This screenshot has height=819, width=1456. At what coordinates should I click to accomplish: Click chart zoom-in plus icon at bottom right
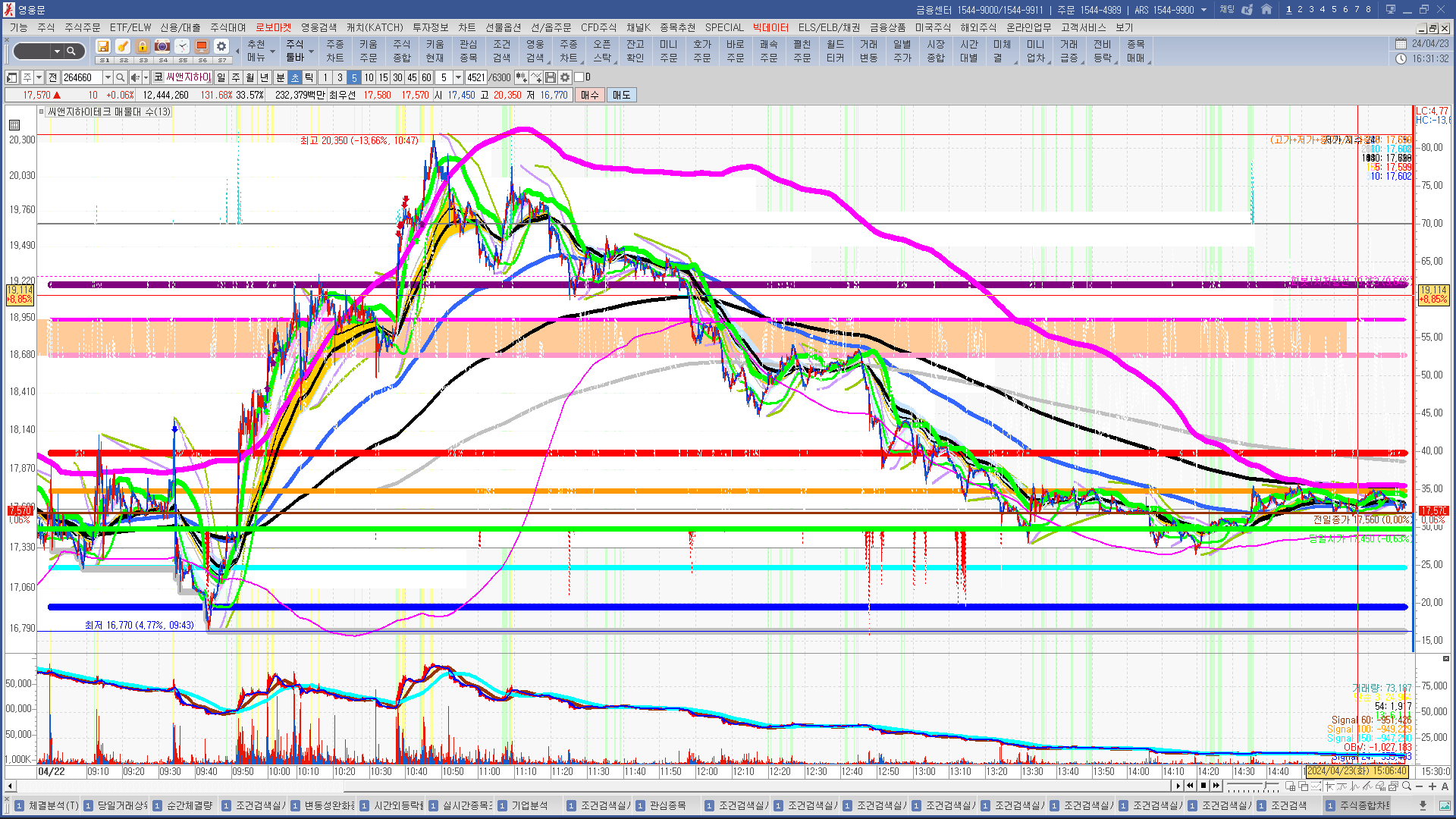tap(1432, 786)
